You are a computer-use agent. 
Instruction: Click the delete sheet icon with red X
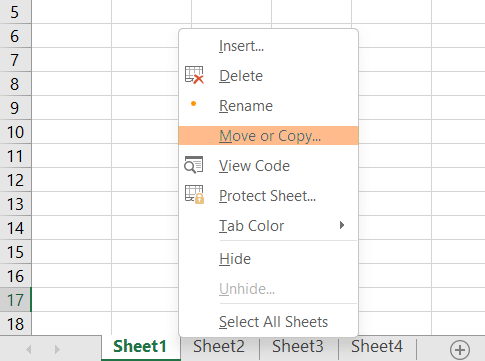[x=194, y=75]
